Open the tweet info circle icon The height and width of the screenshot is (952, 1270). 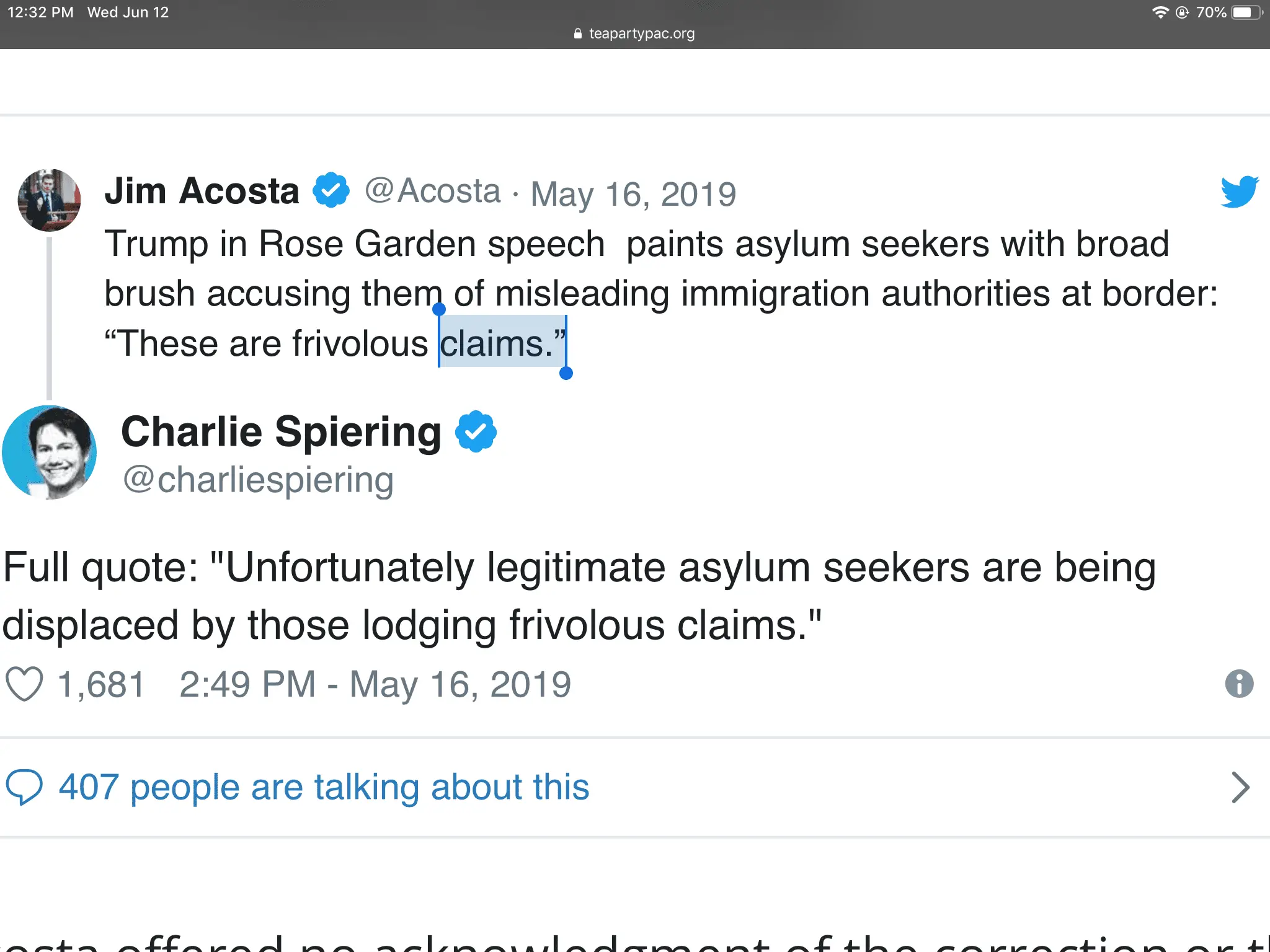(x=1239, y=684)
